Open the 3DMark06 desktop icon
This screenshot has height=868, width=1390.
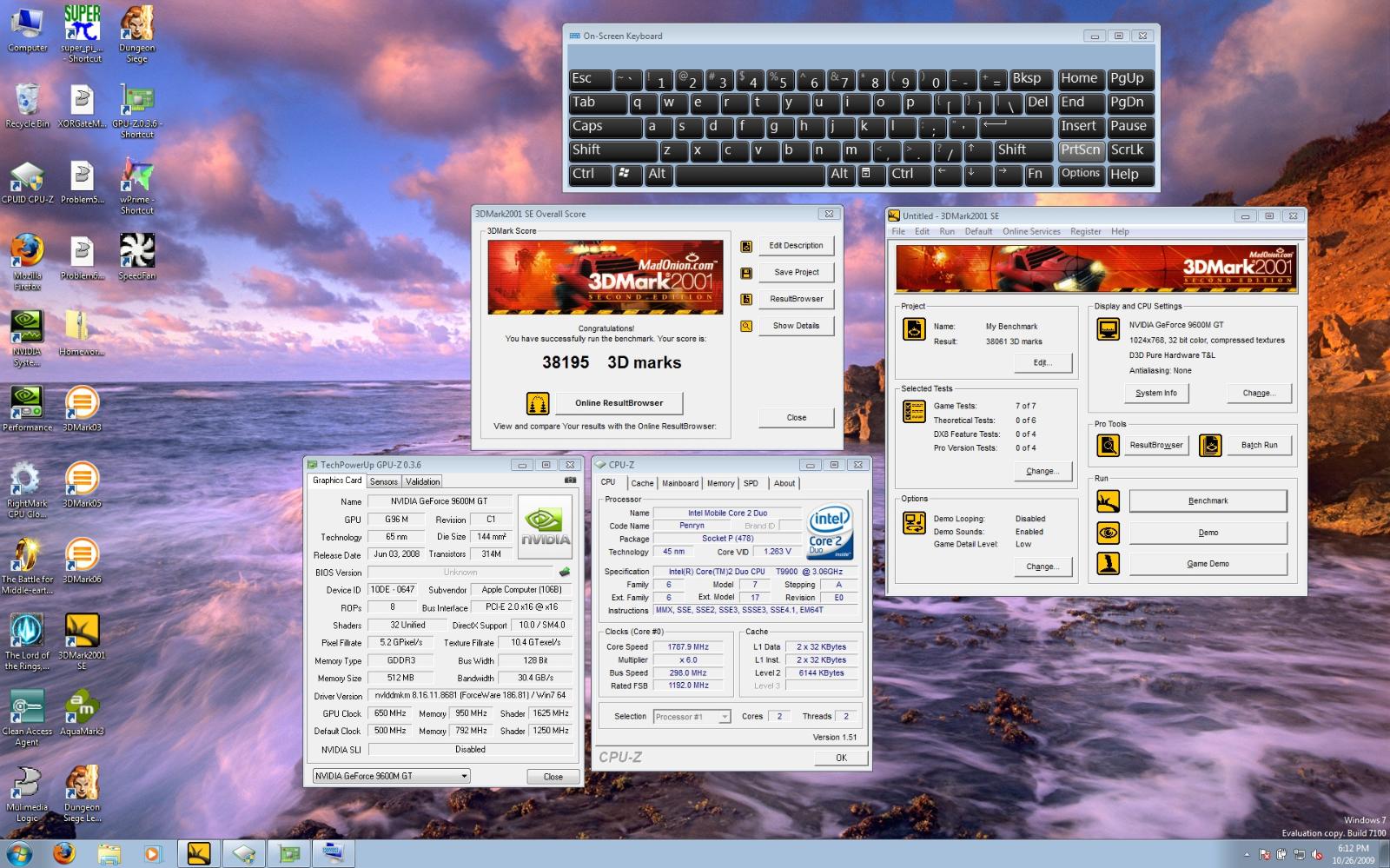click(x=82, y=560)
